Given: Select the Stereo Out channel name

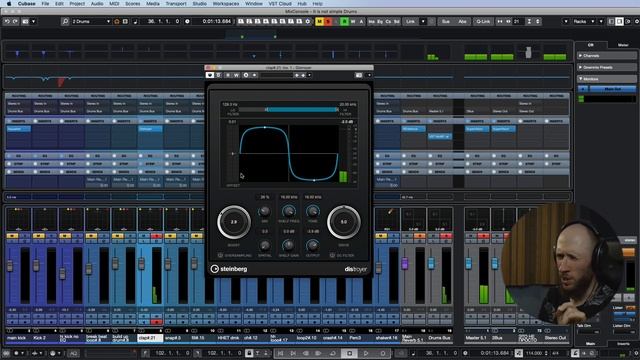Looking at the screenshot, I should (x=555, y=338).
